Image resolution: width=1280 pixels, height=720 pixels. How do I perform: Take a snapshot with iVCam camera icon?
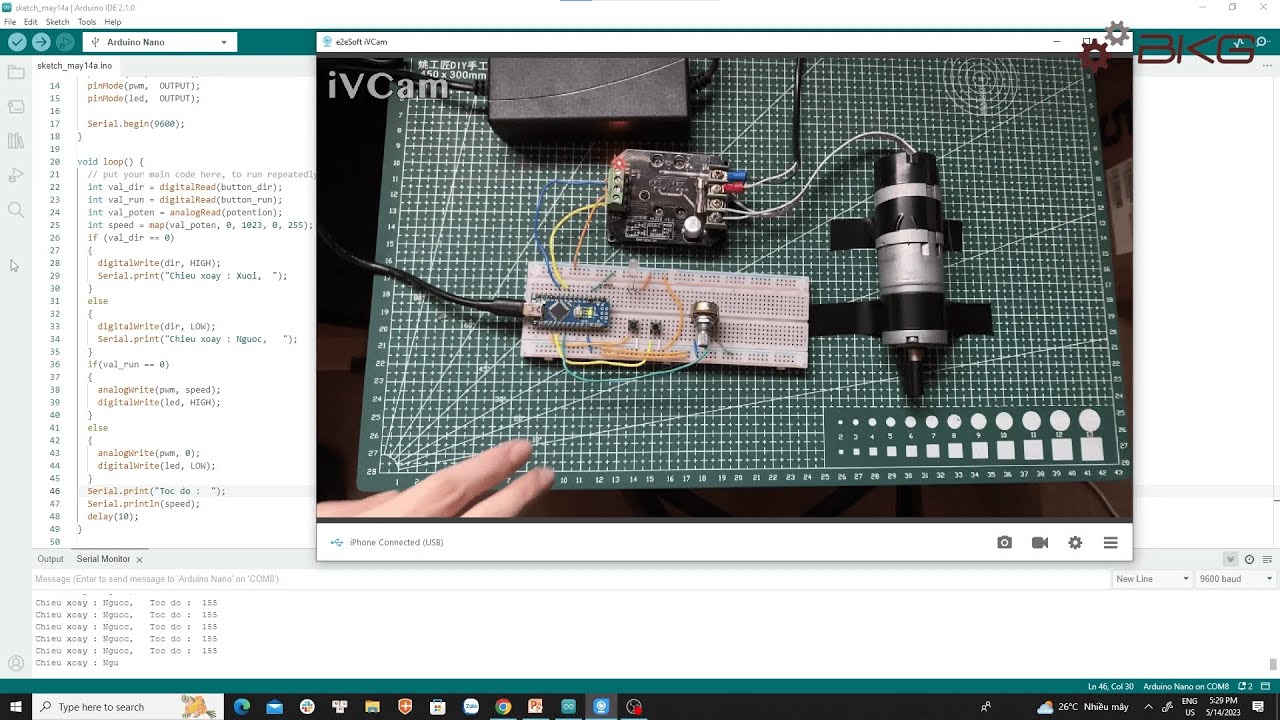1004,542
